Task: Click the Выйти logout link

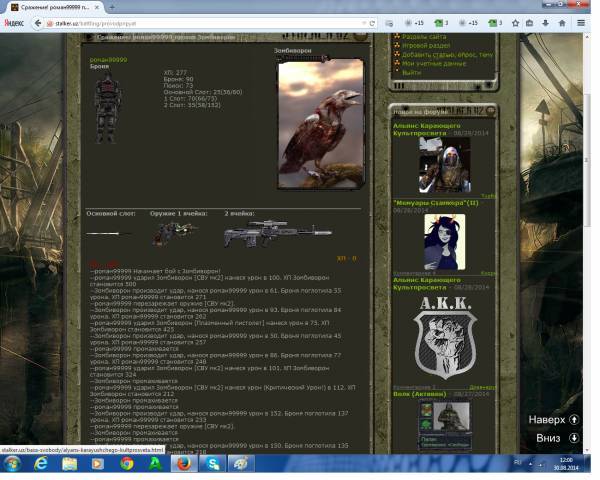Action: pyautogui.click(x=411, y=72)
